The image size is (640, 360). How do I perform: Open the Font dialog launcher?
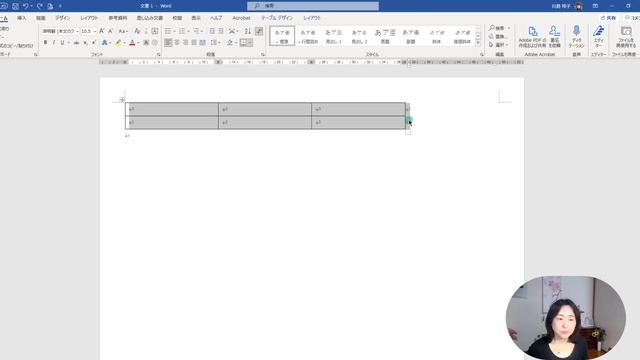[159, 54]
